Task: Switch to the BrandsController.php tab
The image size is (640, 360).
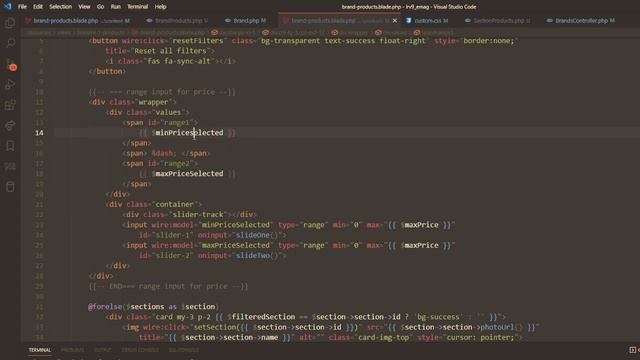Action: click(581, 20)
